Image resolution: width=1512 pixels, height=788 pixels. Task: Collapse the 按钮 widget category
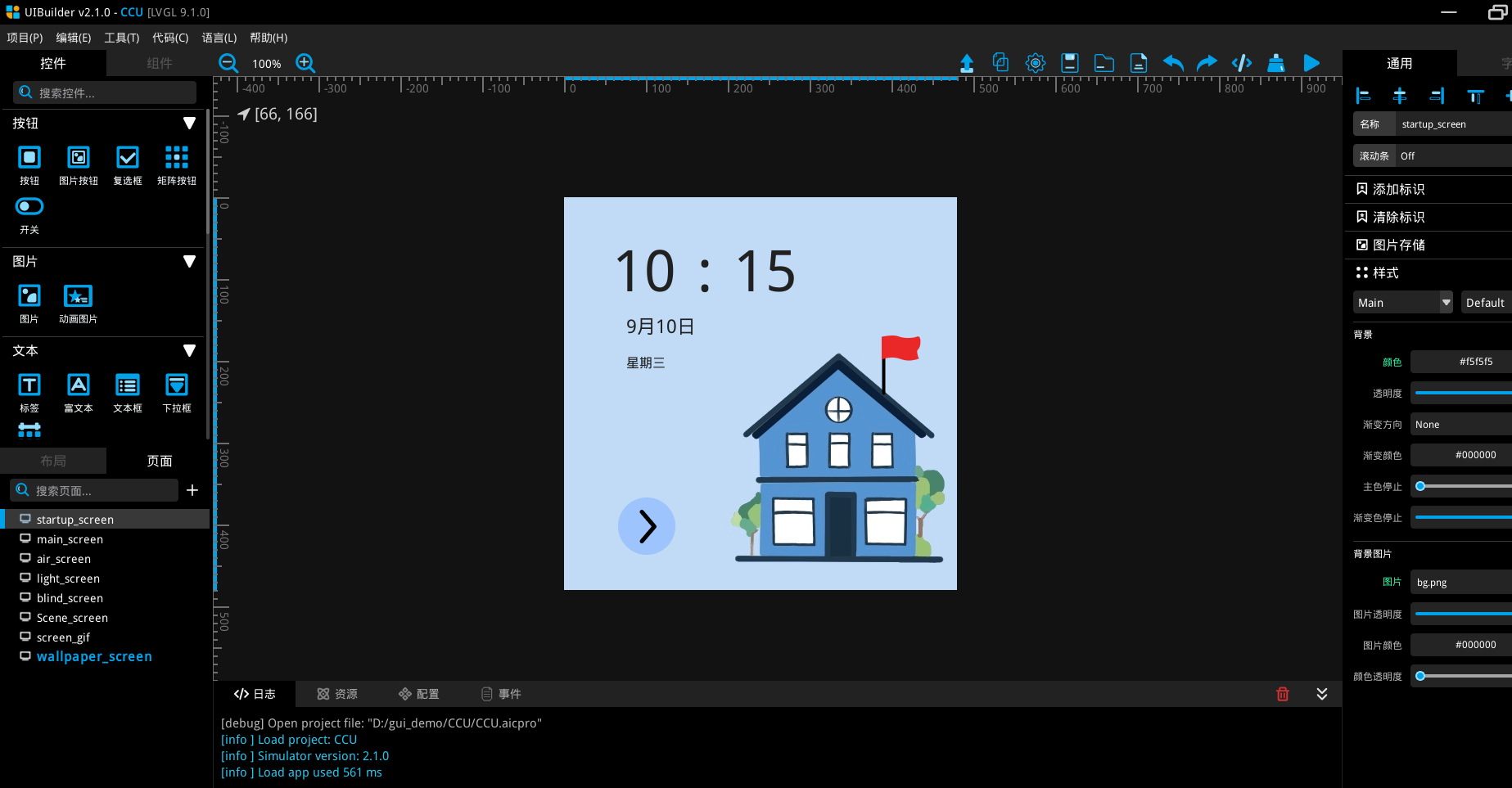pyautogui.click(x=189, y=123)
